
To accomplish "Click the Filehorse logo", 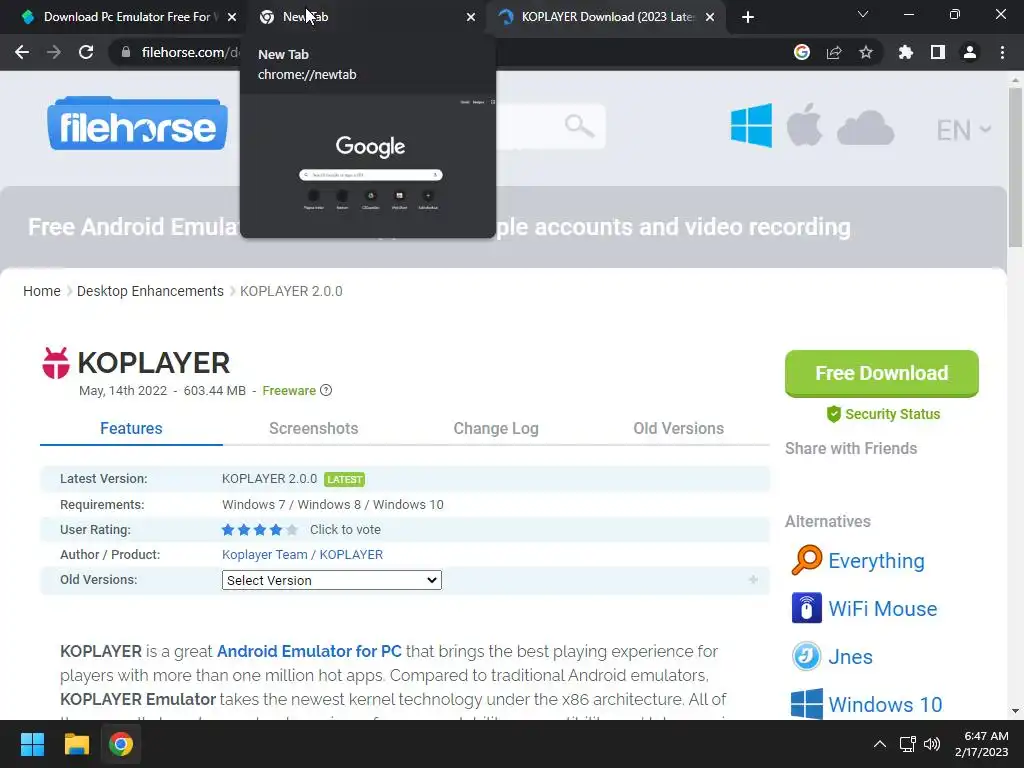I will tap(137, 124).
